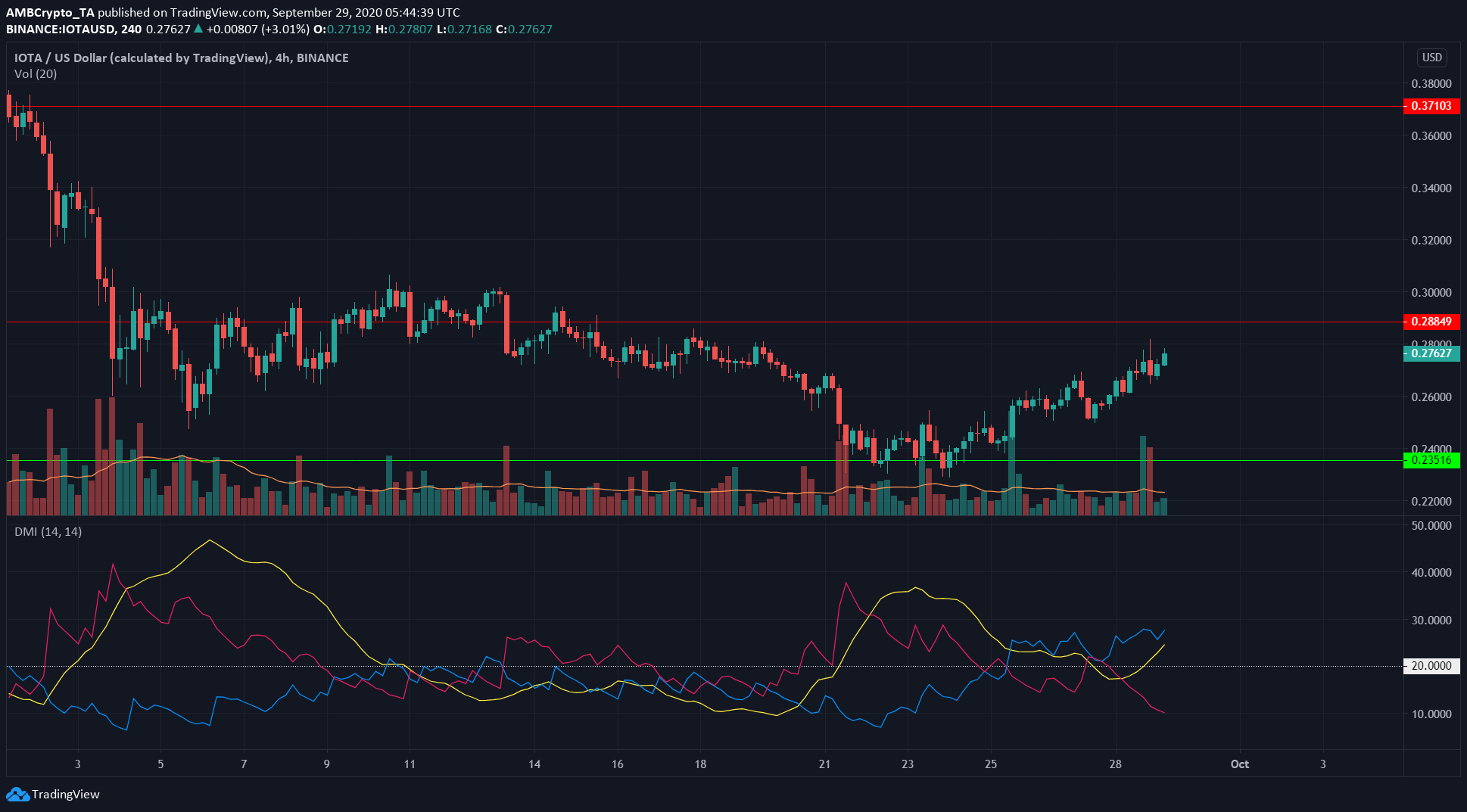1467x812 pixels.
Task: Click the BINANCE:IOTAUSD symbol in header
Action: pos(61,29)
